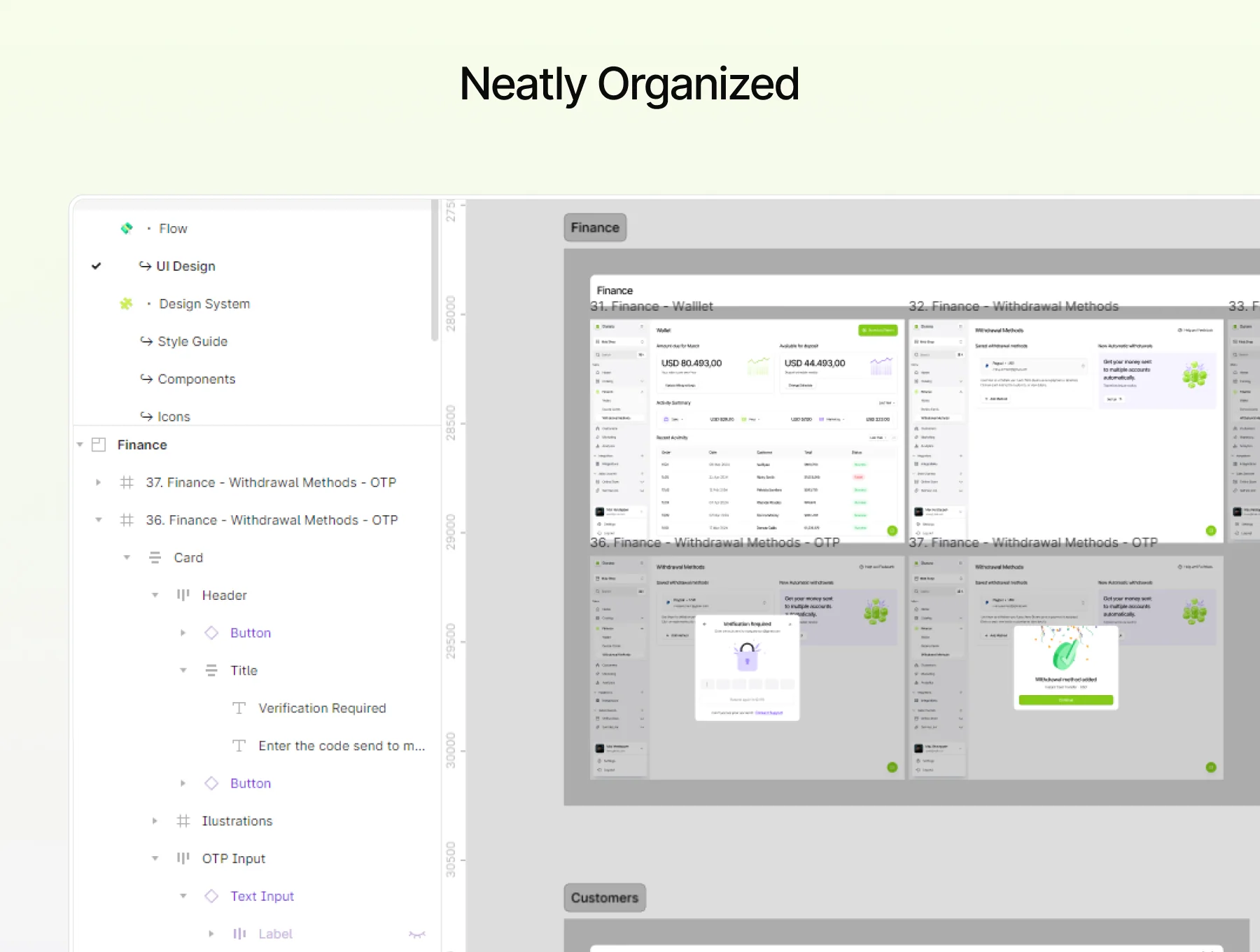Select the Ilustrations layer row
The image size is (1260, 952).
[257, 821]
